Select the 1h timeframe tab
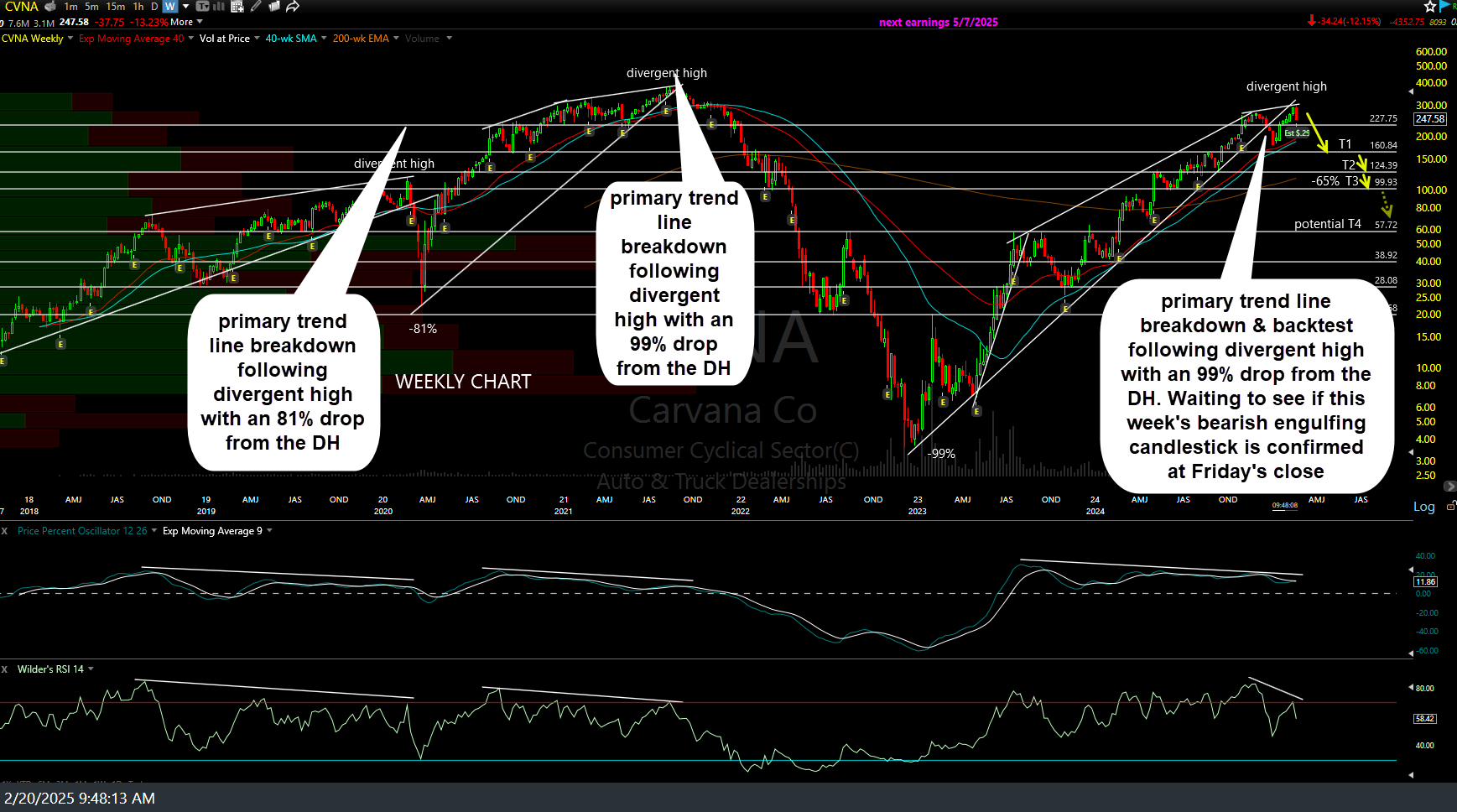The width and height of the screenshot is (1457, 812). 138,6
